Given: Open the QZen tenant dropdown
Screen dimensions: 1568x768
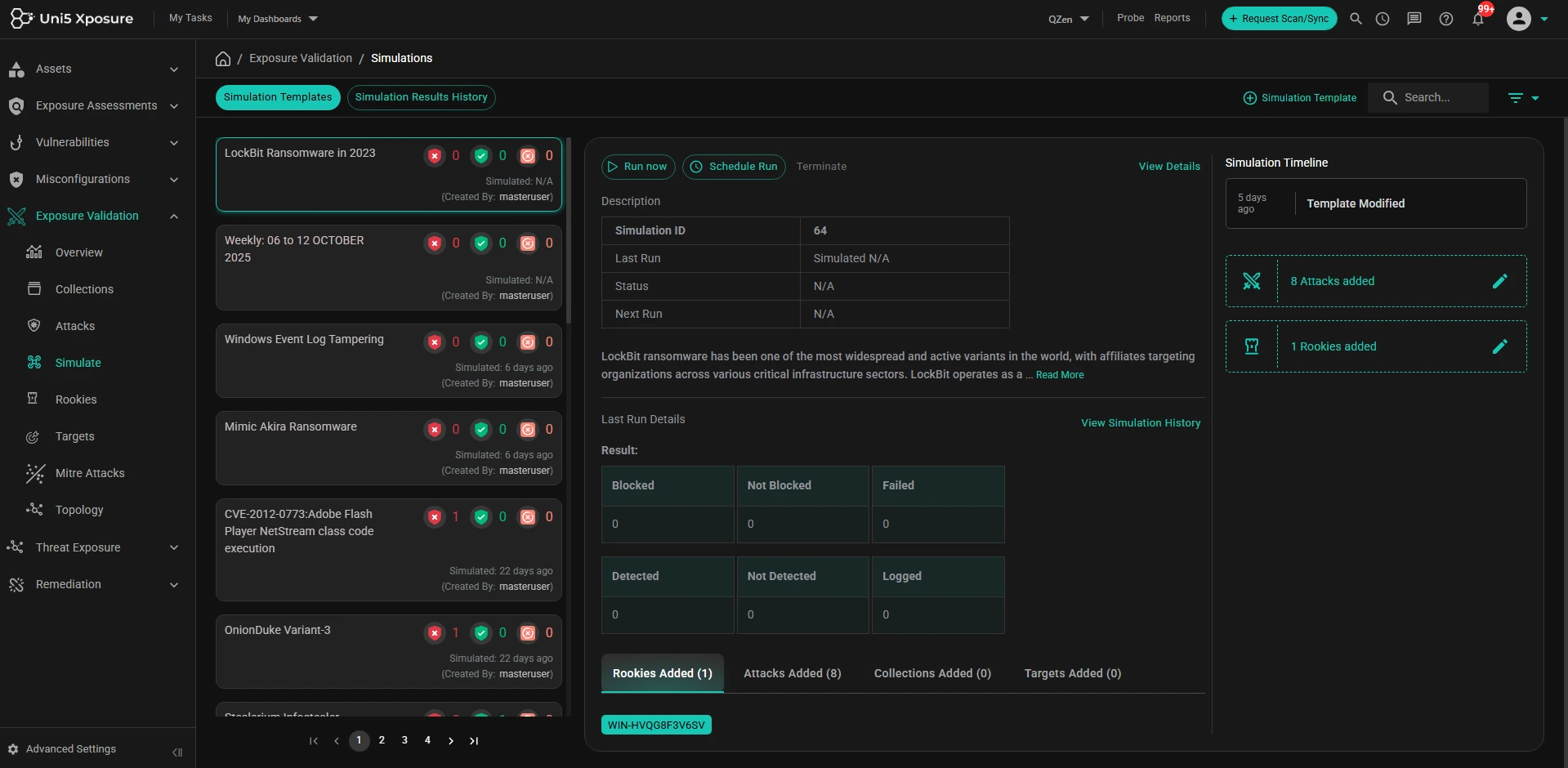Looking at the screenshot, I should click(x=1069, y=19).
